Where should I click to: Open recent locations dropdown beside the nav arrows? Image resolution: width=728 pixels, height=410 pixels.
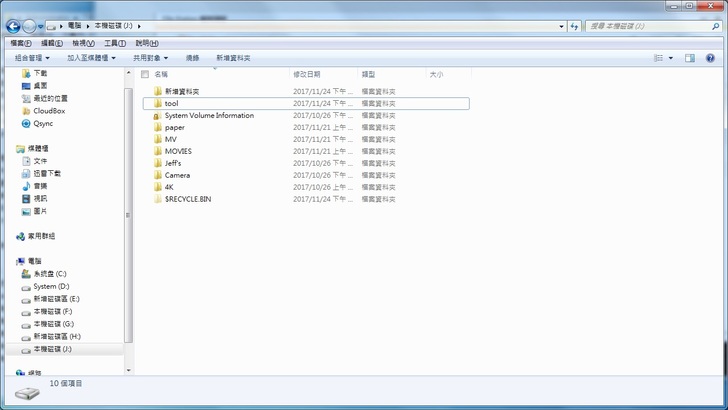(40, 26)
